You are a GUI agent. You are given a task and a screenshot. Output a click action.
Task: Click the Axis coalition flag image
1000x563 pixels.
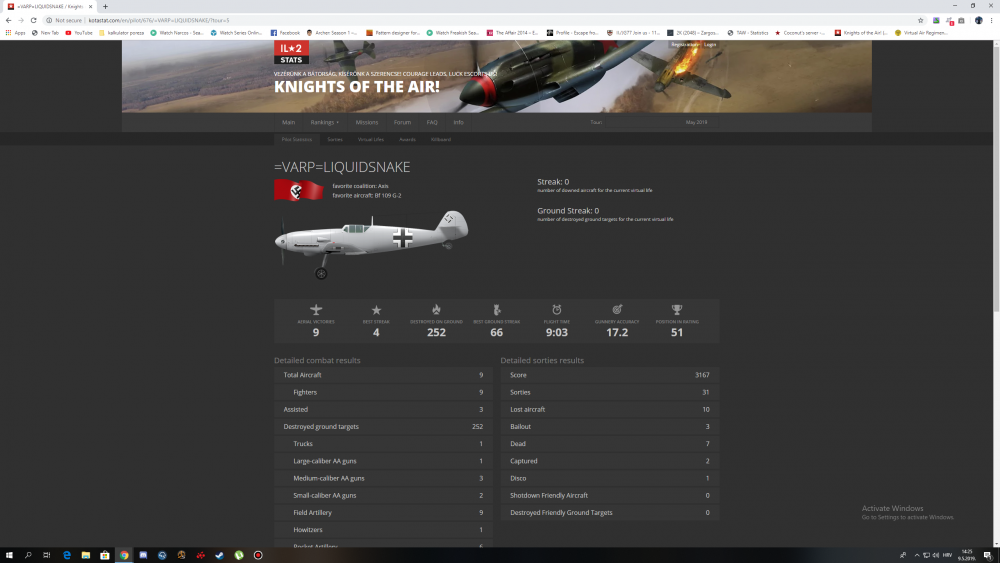click(300, 191)
